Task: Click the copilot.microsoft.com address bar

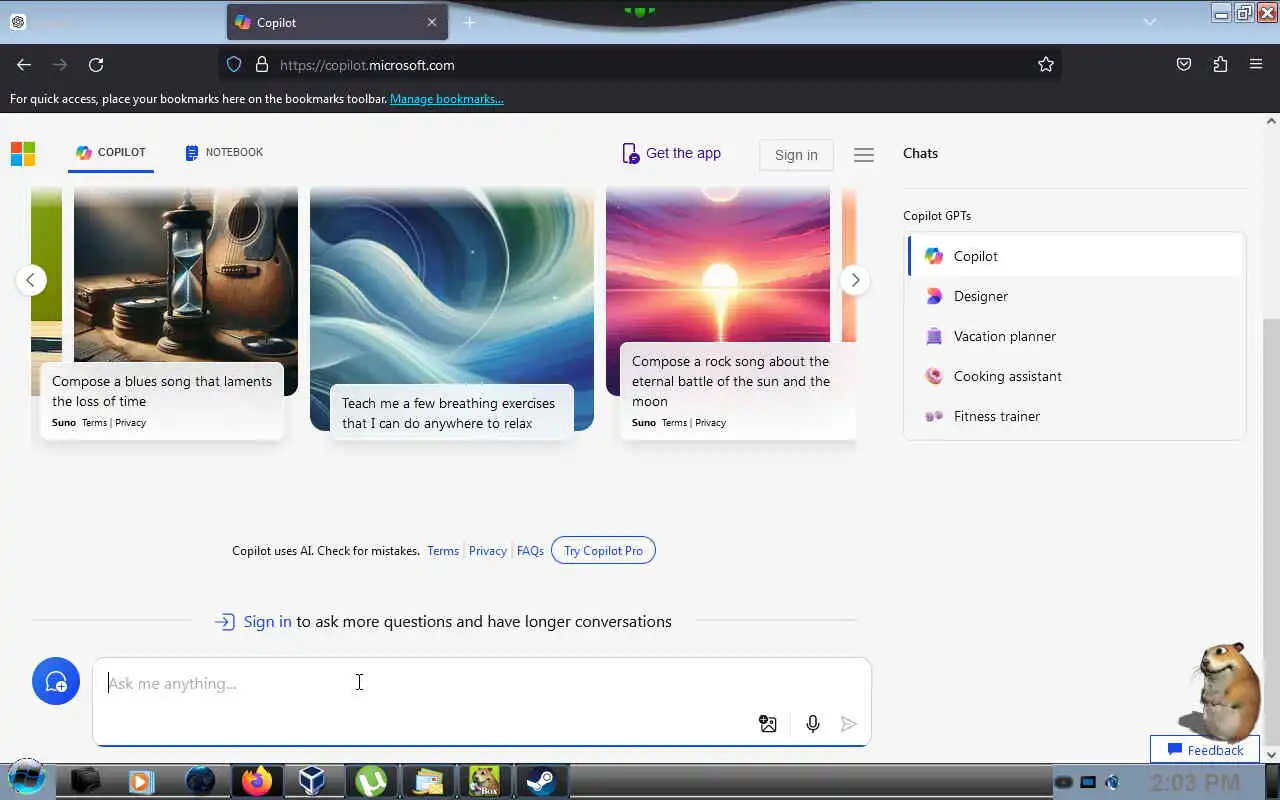Action: pos(640,65)
